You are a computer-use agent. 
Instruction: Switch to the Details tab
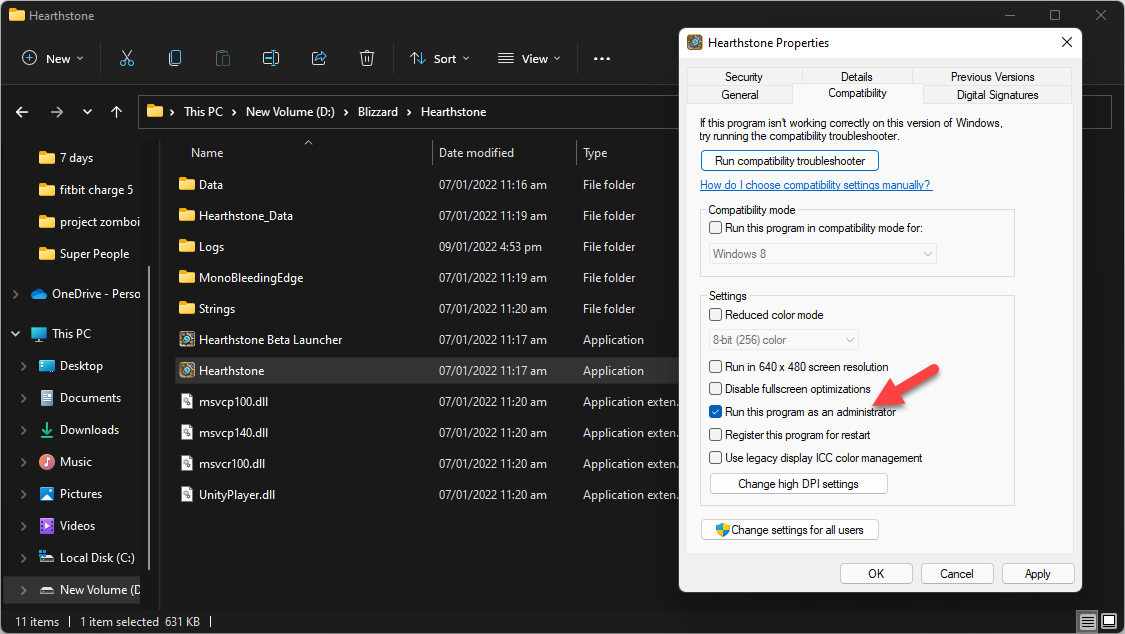click(x=857, y=77)
